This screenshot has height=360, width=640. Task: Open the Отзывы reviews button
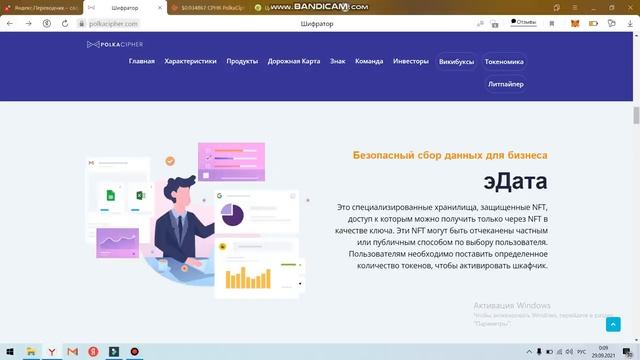tap(523, 22)
